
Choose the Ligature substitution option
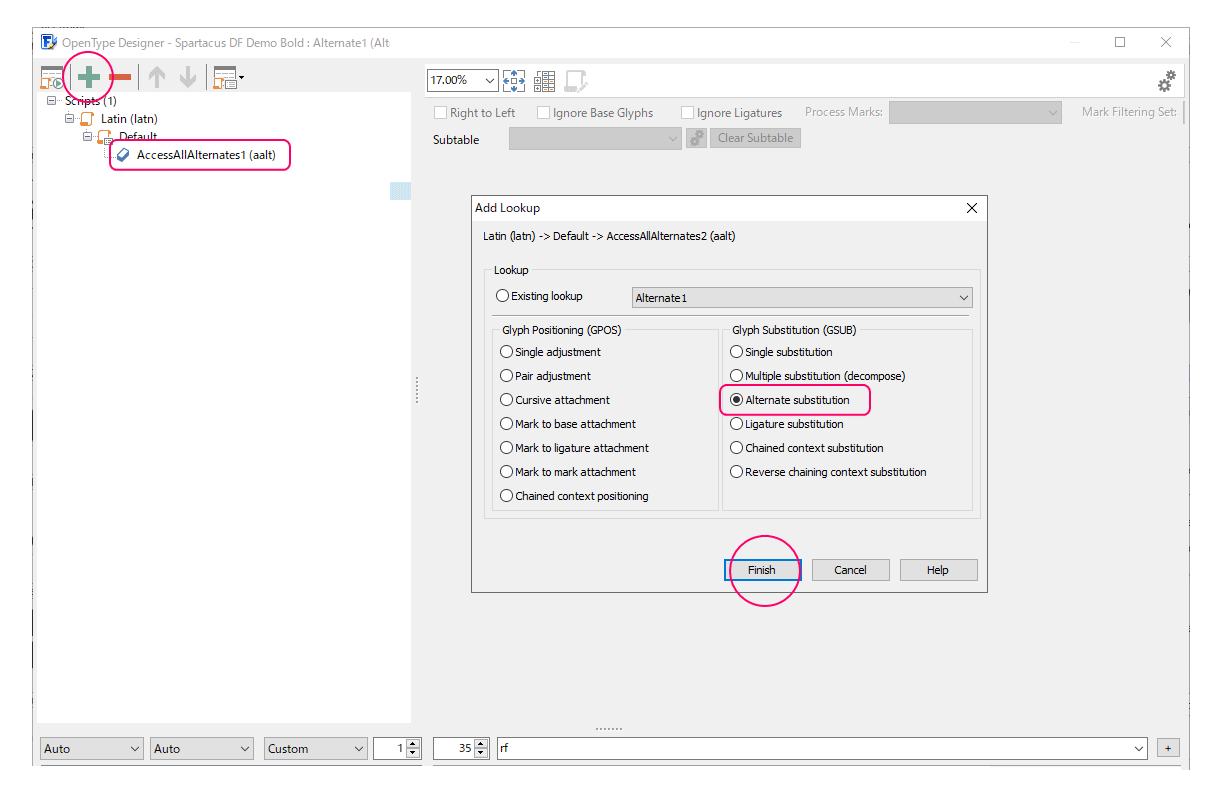click(x=737, y=424)
